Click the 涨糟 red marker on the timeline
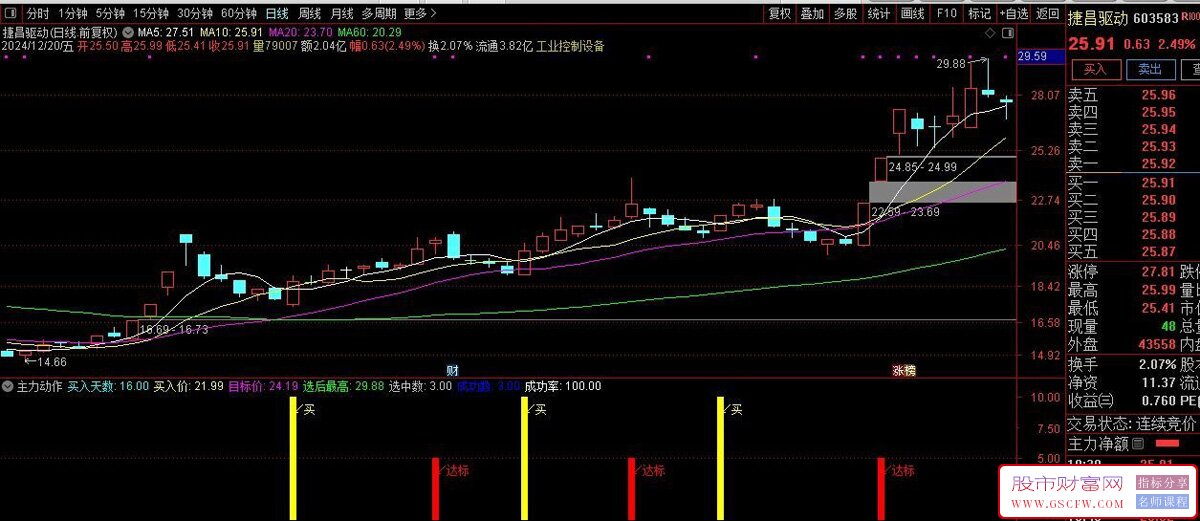 coord(904,370)
